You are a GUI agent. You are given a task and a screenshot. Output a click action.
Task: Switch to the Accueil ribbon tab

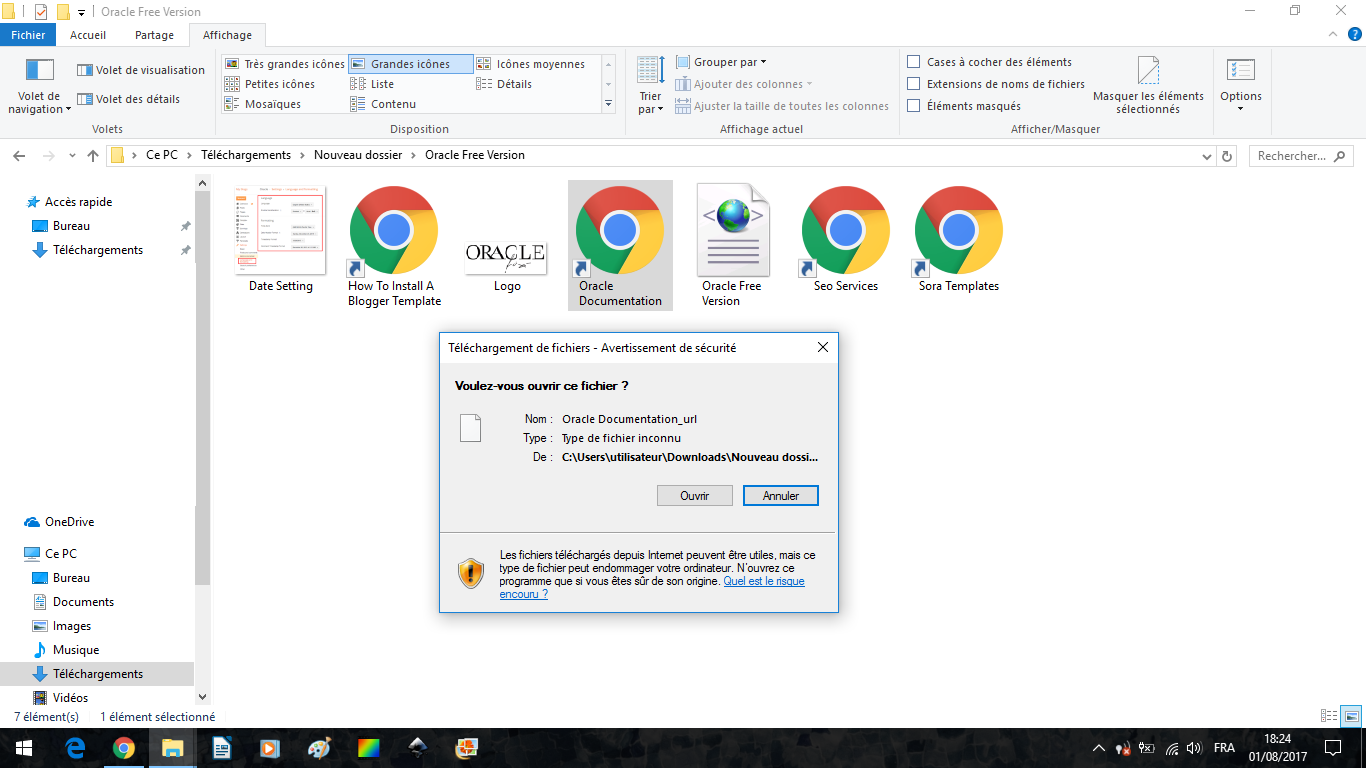click(x=88, y=35)
